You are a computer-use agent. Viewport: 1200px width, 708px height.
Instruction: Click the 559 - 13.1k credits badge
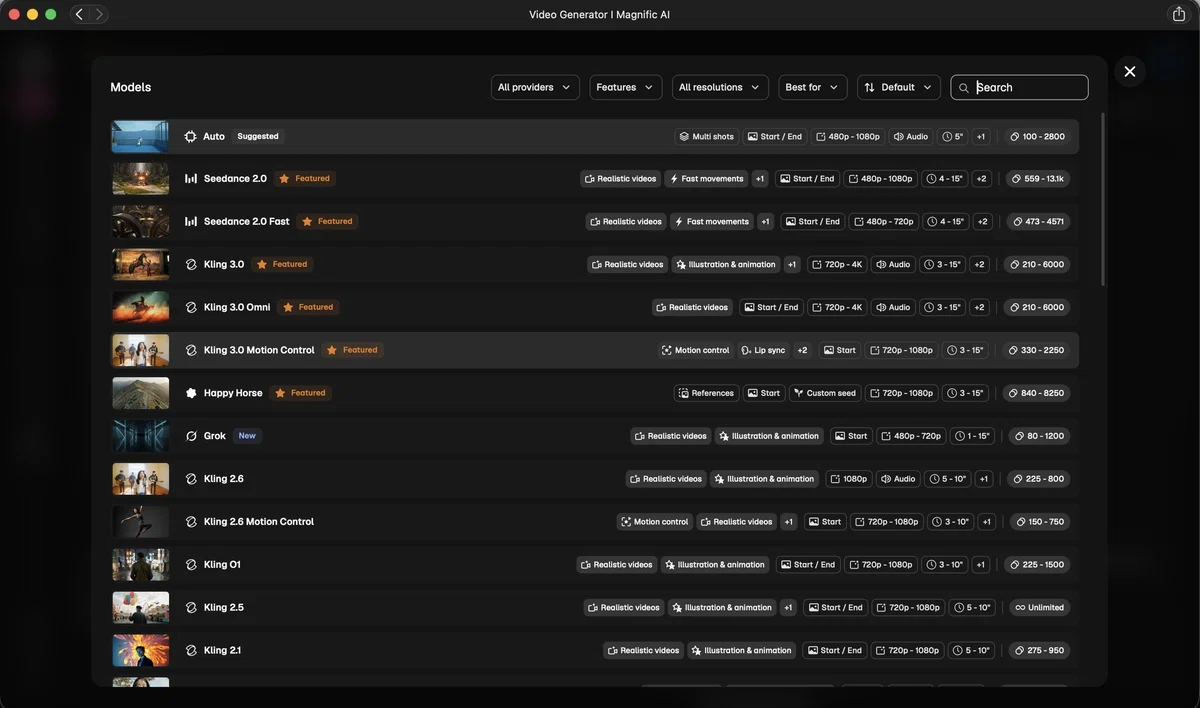[1037, 179]
